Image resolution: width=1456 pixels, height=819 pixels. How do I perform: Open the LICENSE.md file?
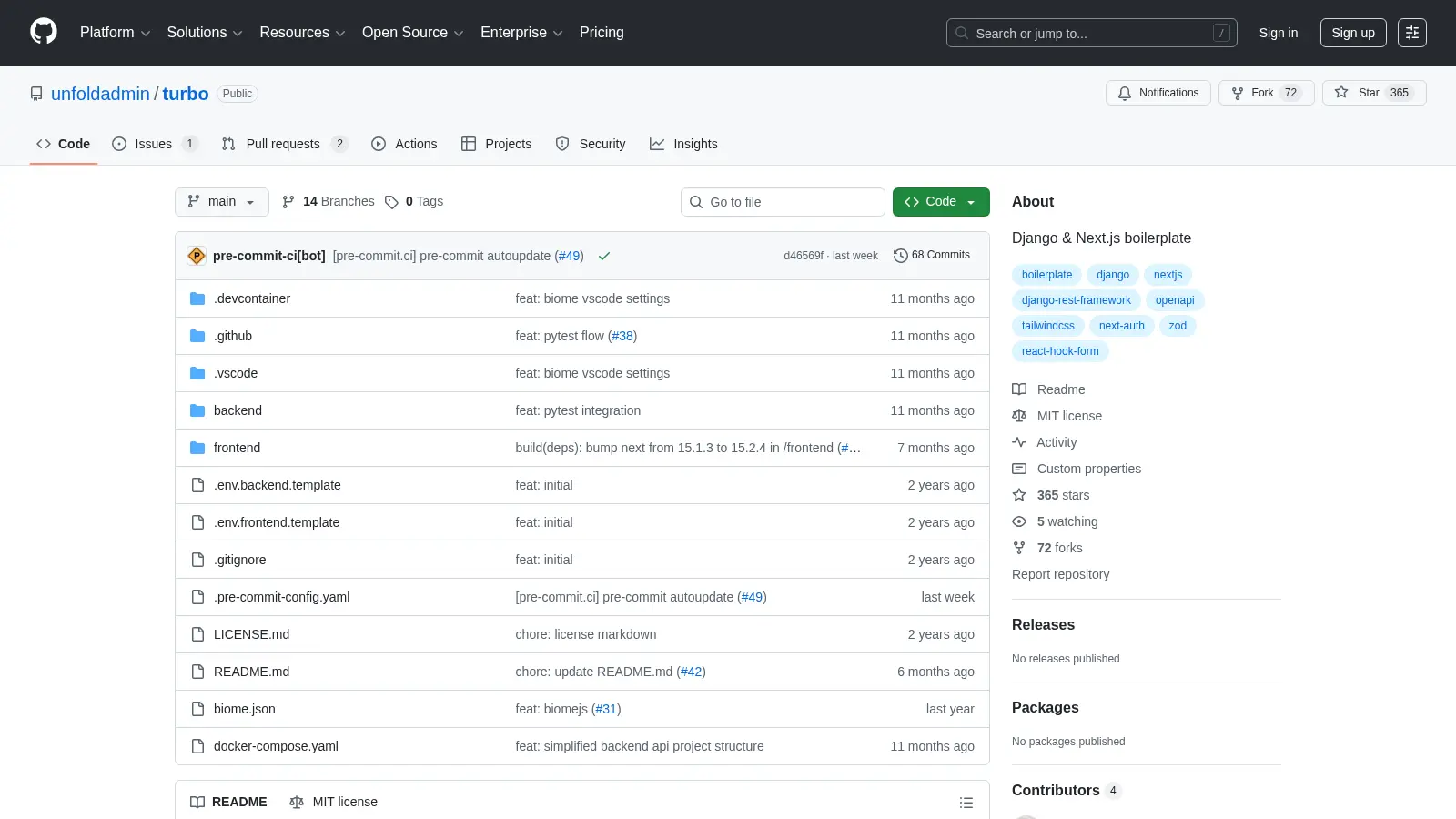(x=251, y=634)
